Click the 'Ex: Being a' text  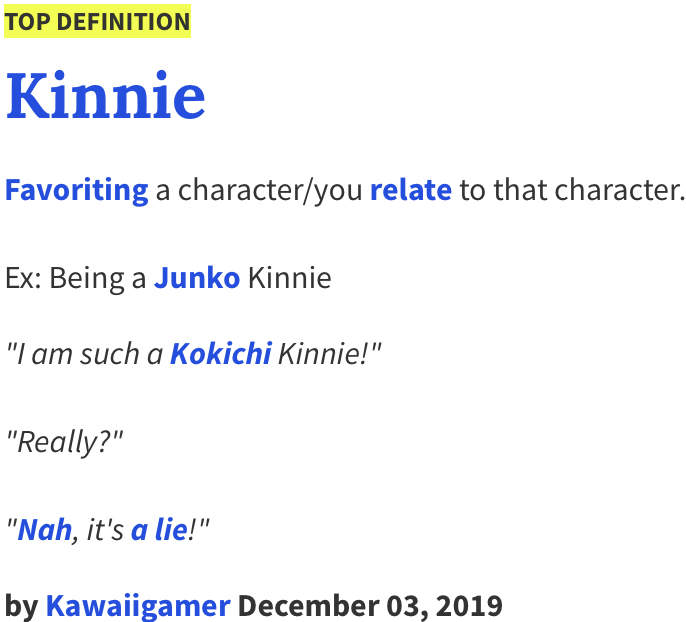(76, 277)
